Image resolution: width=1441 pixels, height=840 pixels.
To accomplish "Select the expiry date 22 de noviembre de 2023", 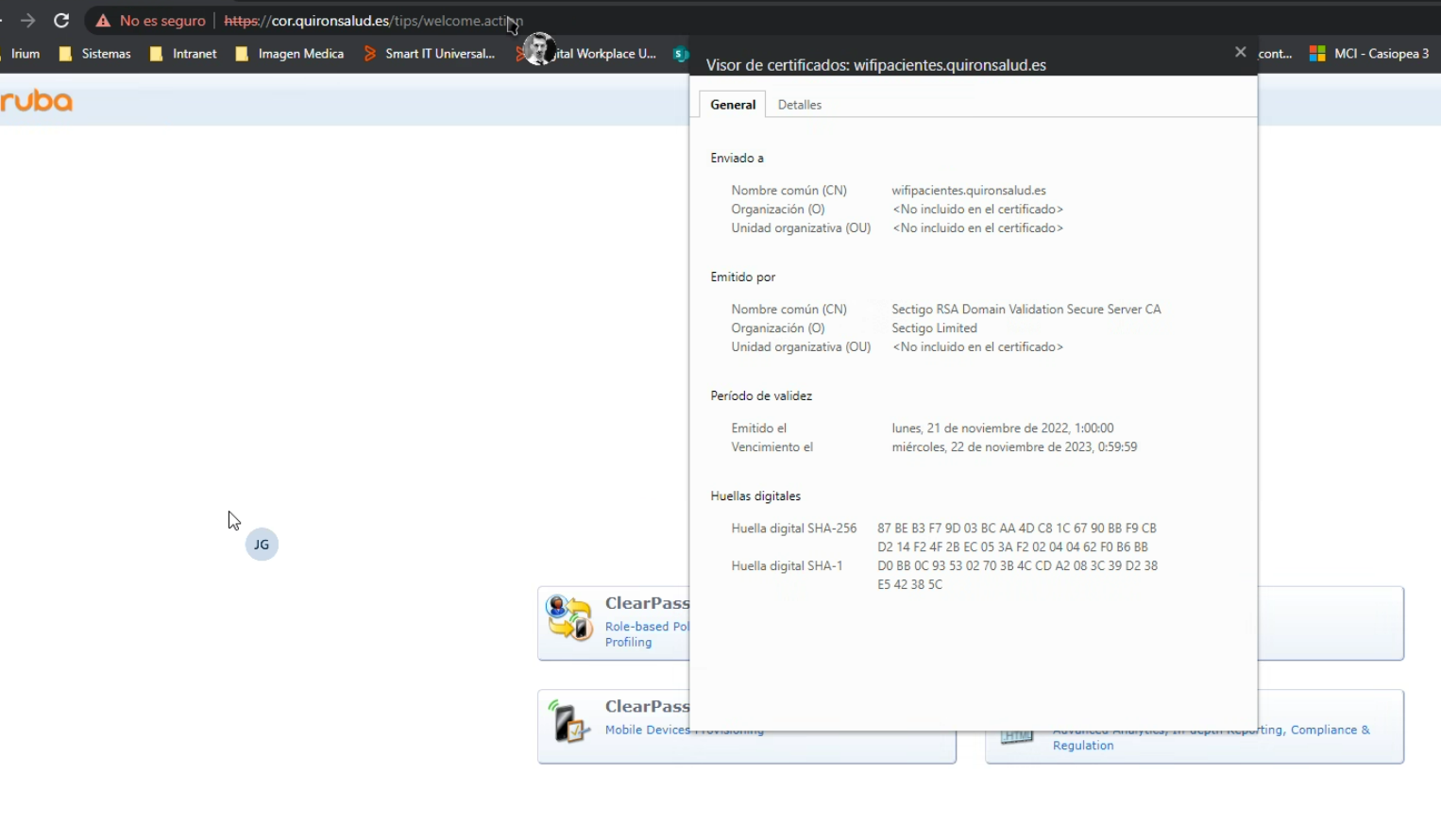I will click(x=1014, y=447).
